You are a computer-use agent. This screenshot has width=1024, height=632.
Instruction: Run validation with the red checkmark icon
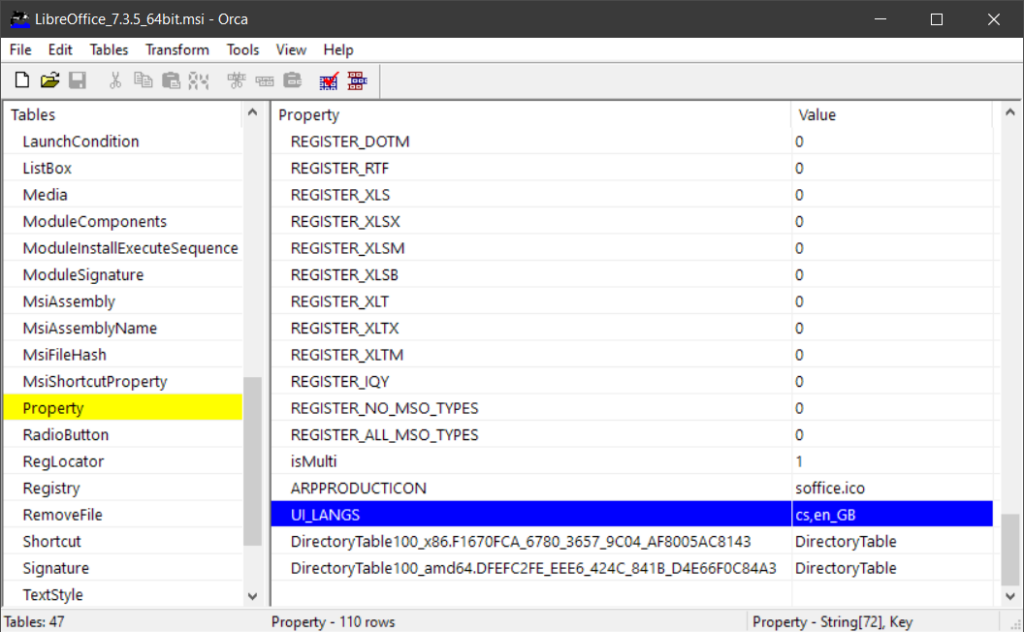[328, 80]
